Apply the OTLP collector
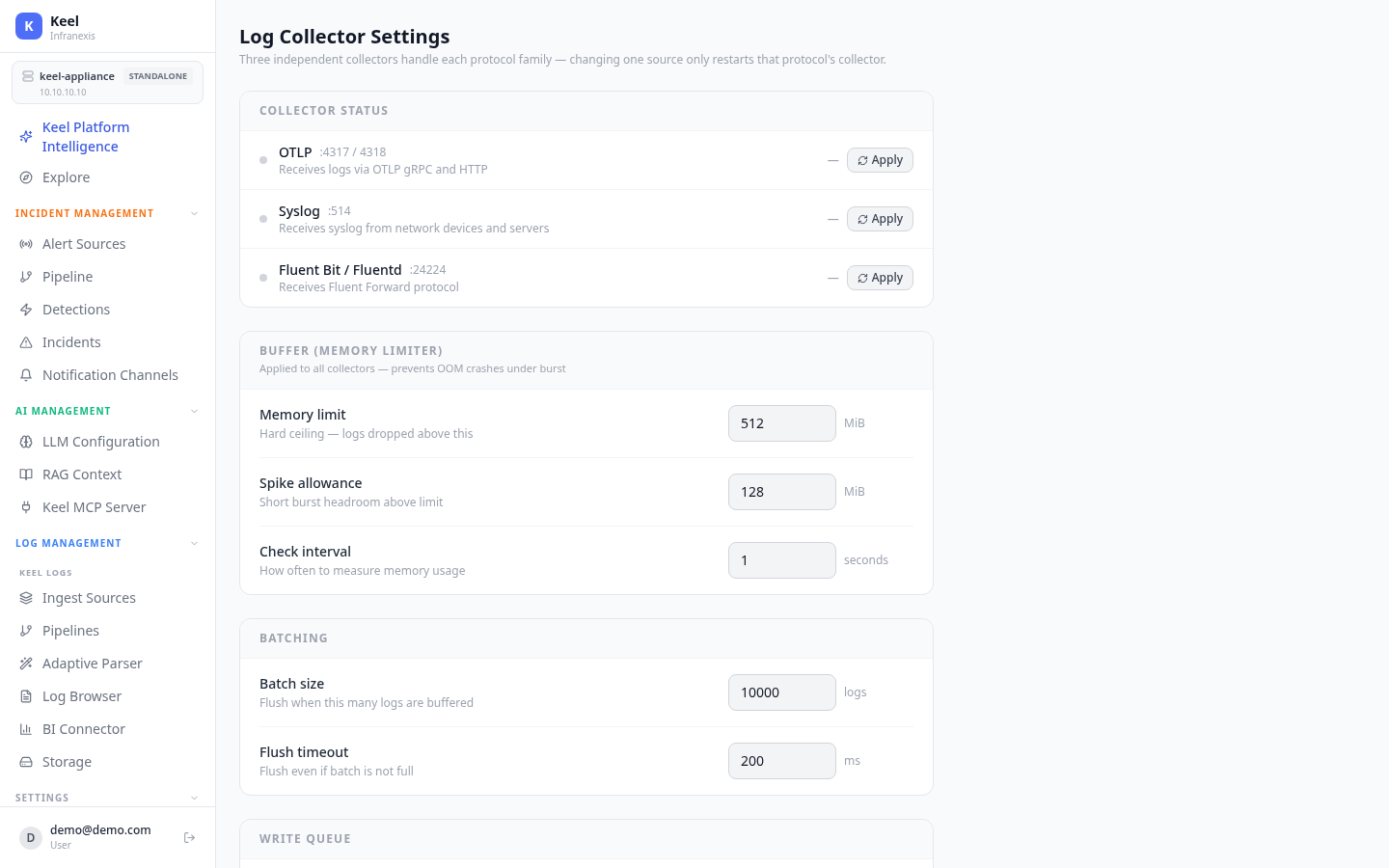 [880, 160]
